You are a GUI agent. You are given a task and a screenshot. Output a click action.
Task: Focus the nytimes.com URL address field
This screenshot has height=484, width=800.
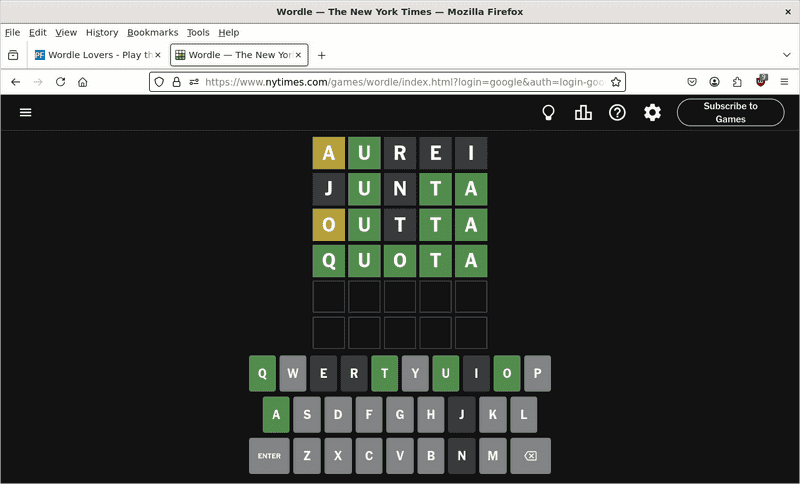(405, 82)
